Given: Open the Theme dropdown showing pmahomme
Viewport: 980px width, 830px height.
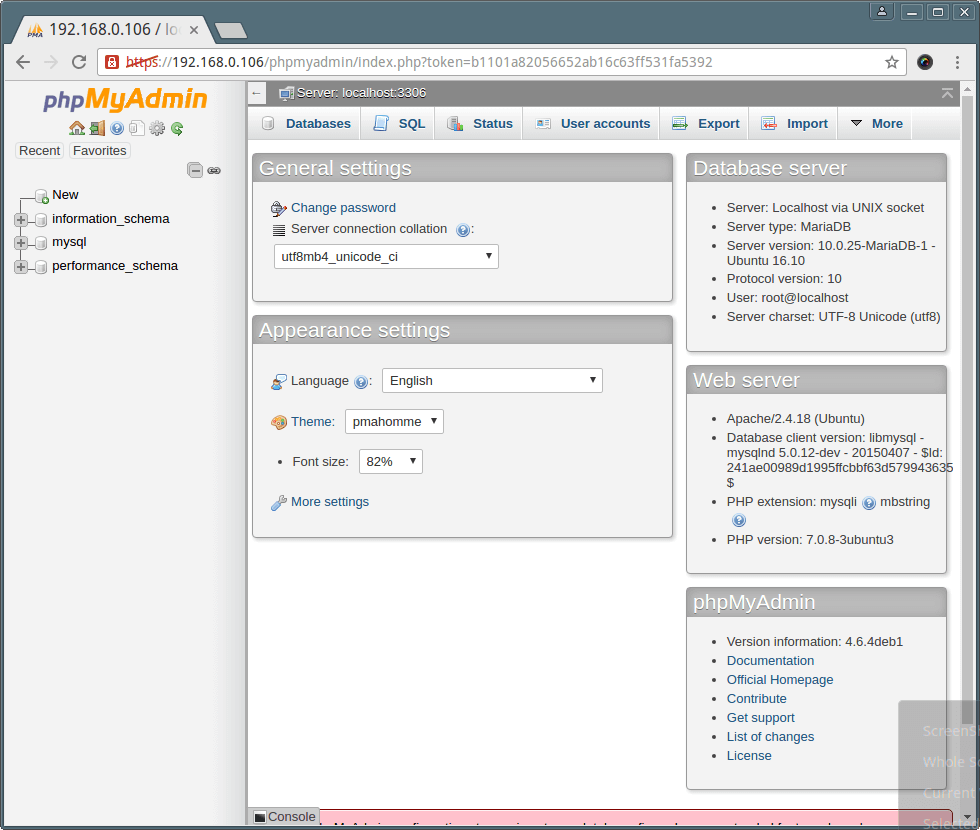Looking at the screenshot, I should tap(394, 421).
